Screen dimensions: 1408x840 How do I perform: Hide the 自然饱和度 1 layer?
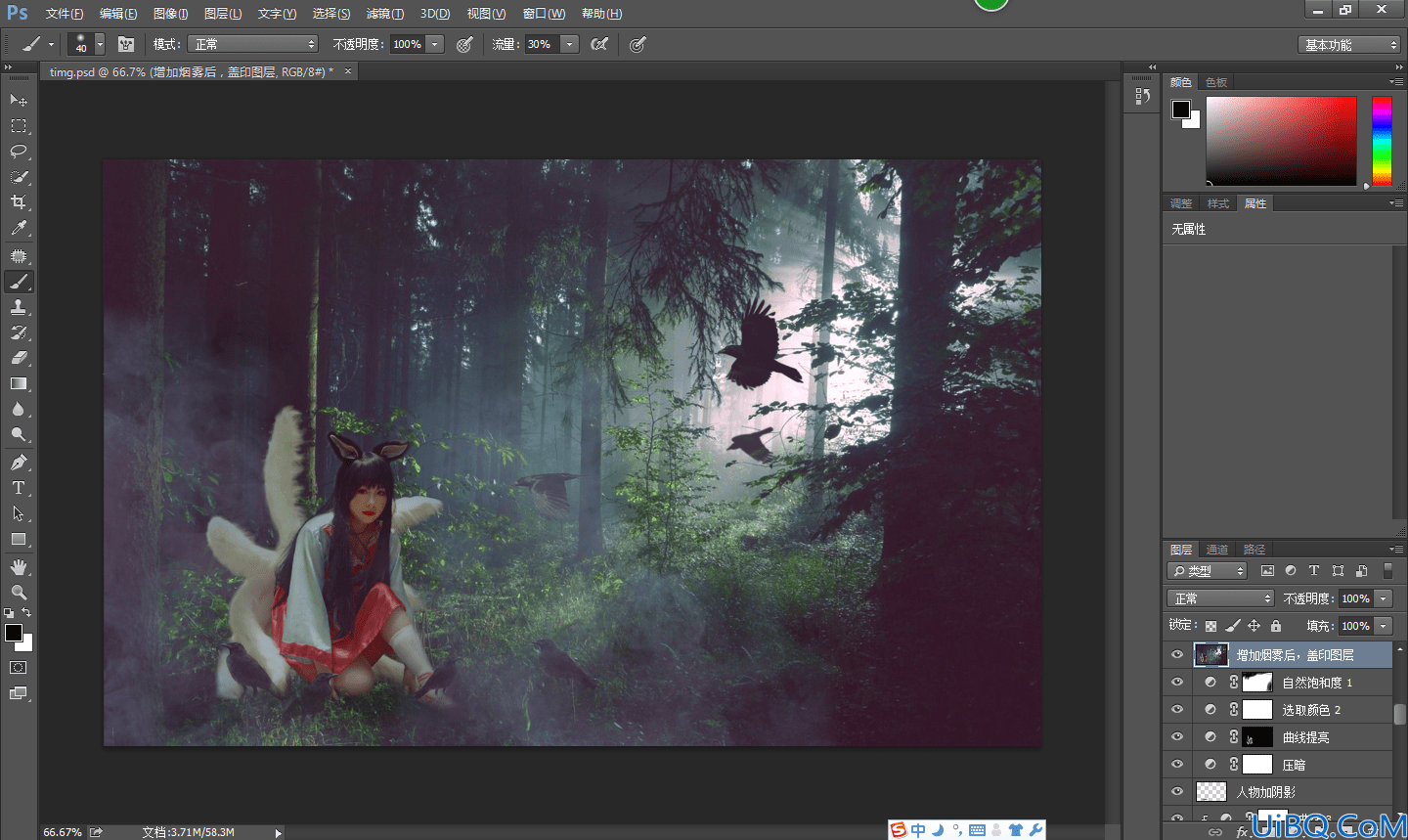pyautogui.click(x=1177, y=683)
